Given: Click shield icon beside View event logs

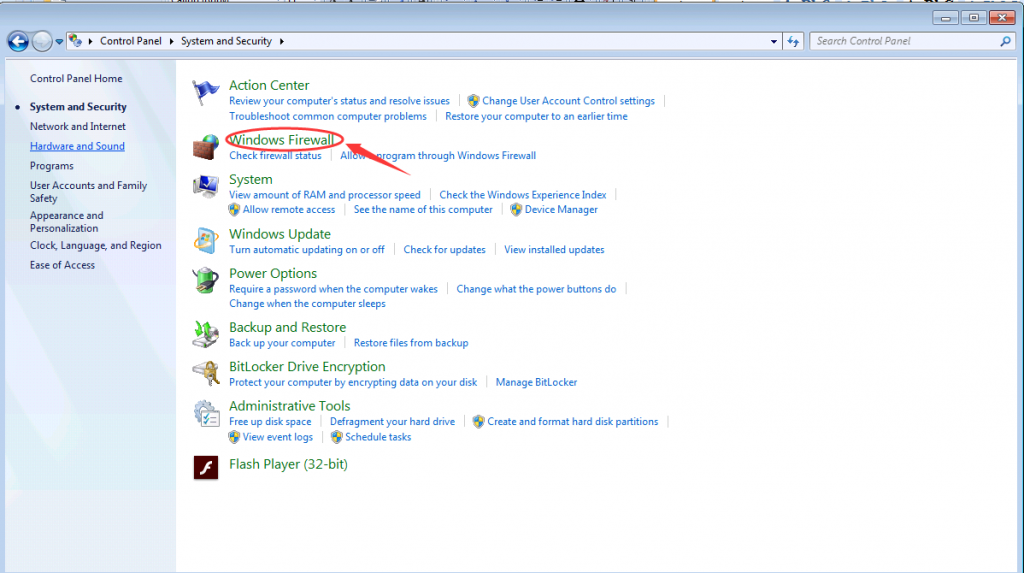Looking at the screenshot, I should click(234, 437).
